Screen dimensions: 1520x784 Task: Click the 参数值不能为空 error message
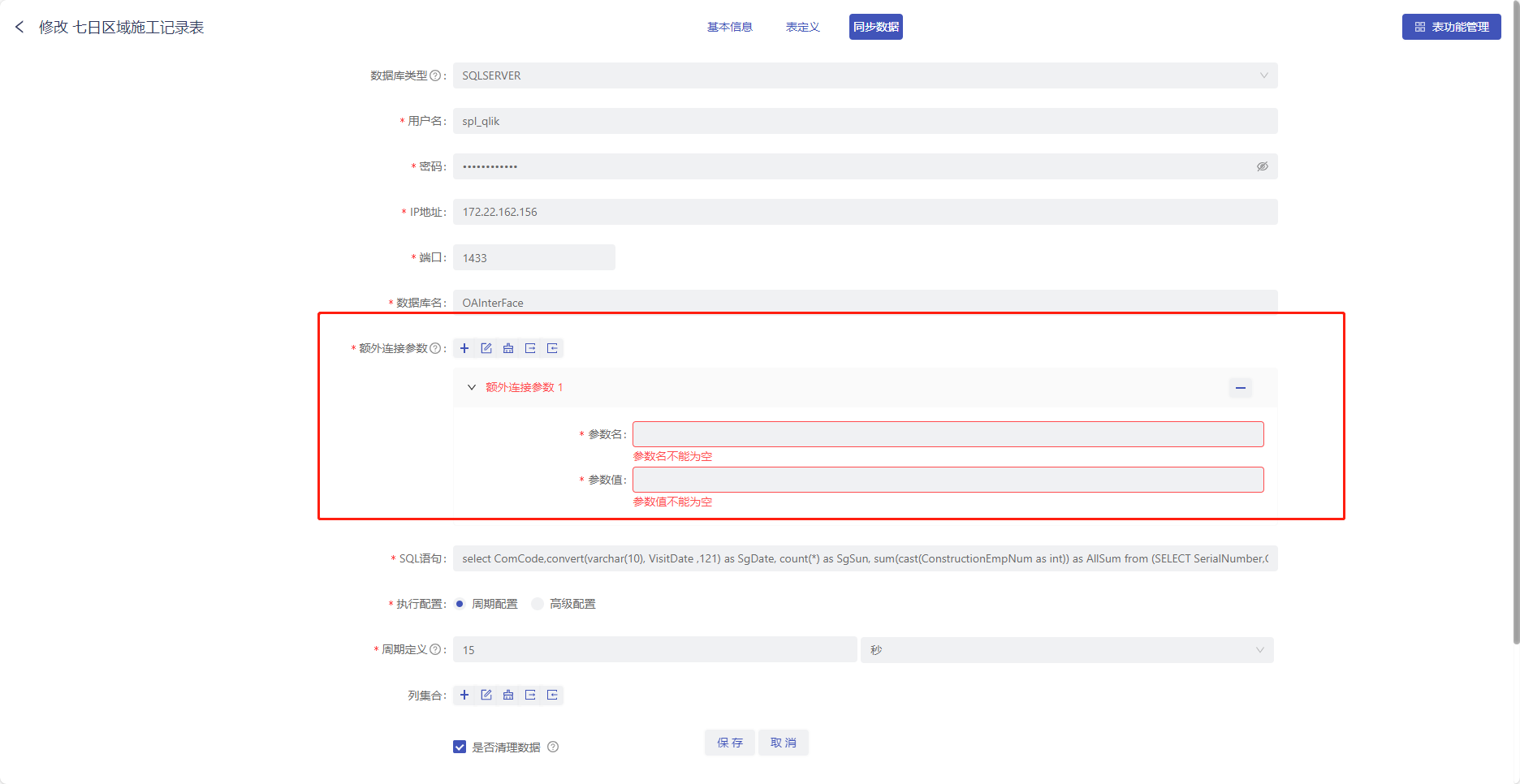coord(672,502)
